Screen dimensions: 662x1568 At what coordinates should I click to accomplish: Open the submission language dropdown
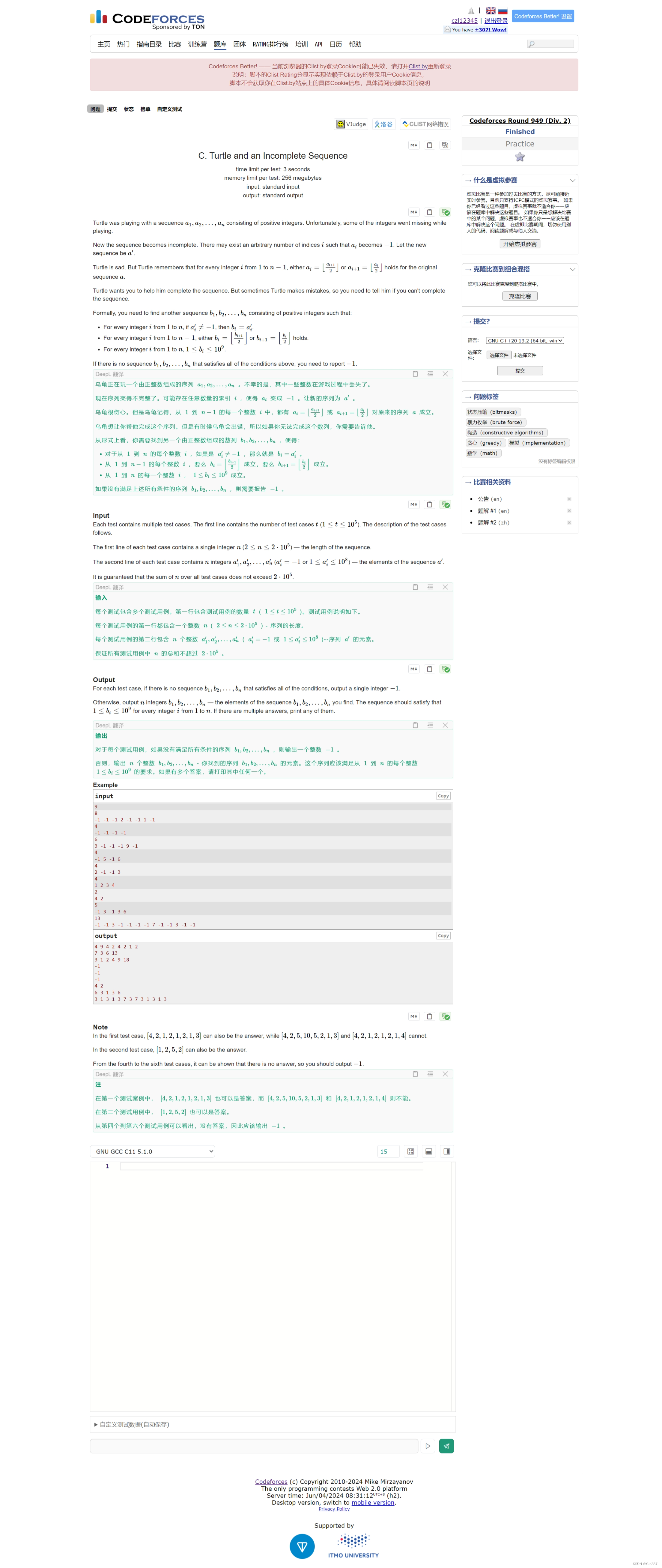pos(524,340)
